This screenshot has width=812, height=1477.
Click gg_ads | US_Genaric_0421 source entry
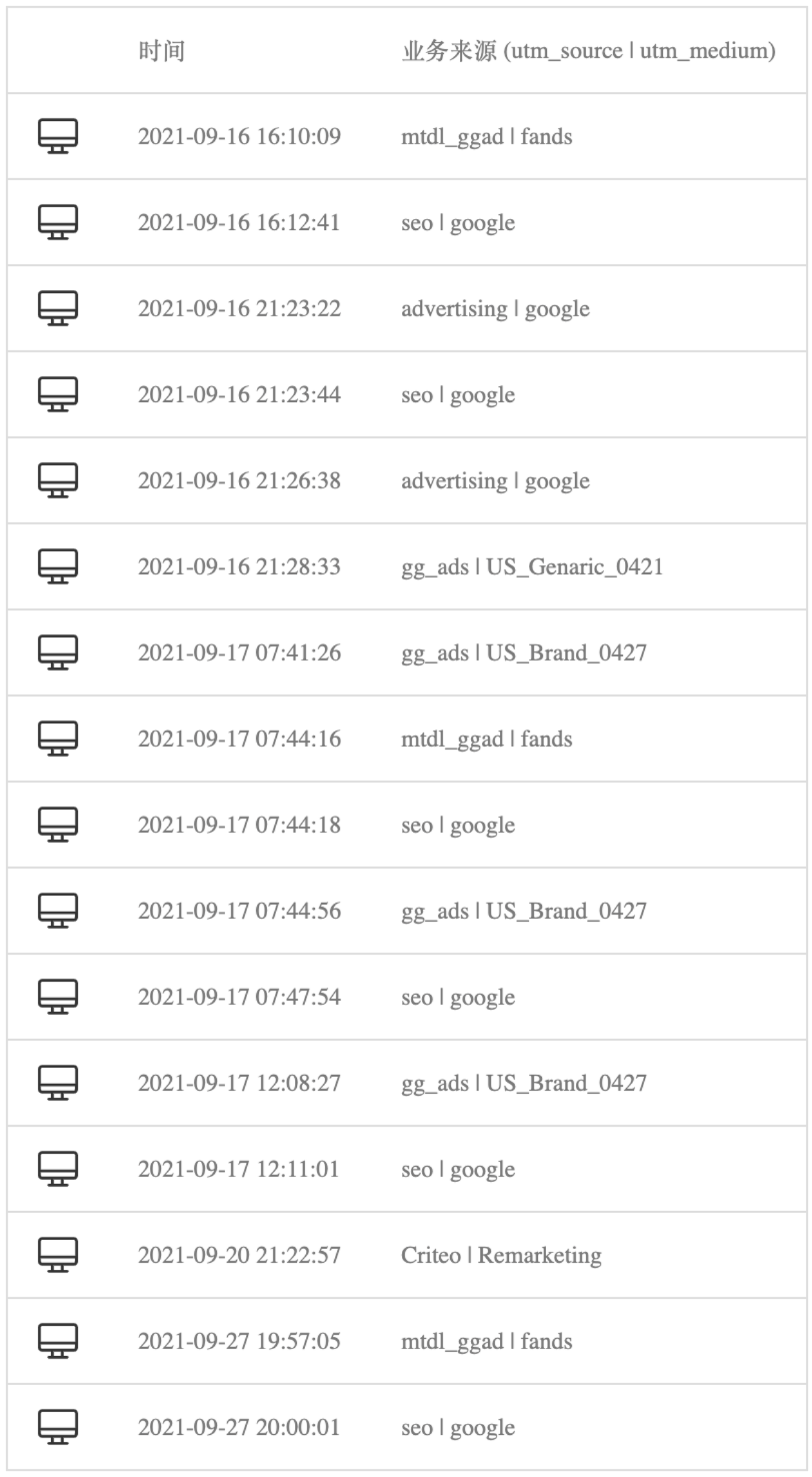[x=532, y=567]
